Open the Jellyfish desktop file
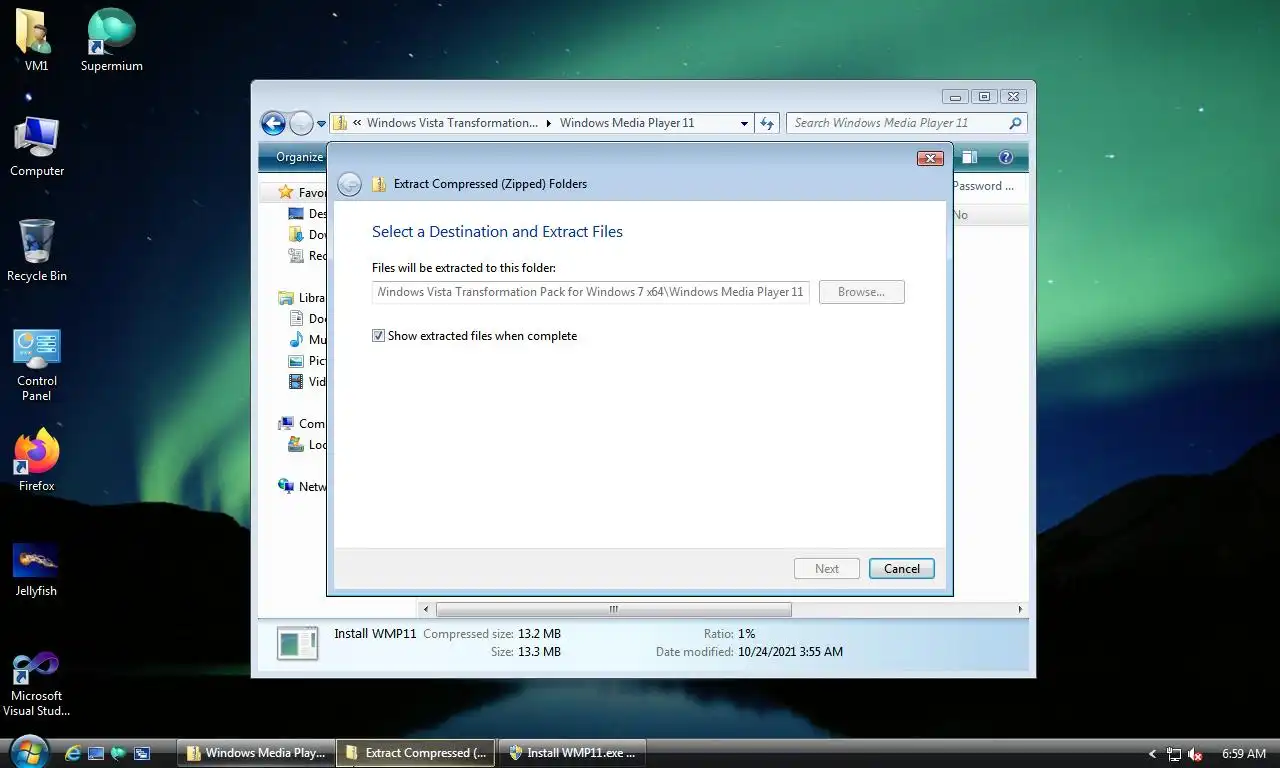 [36, 570]
